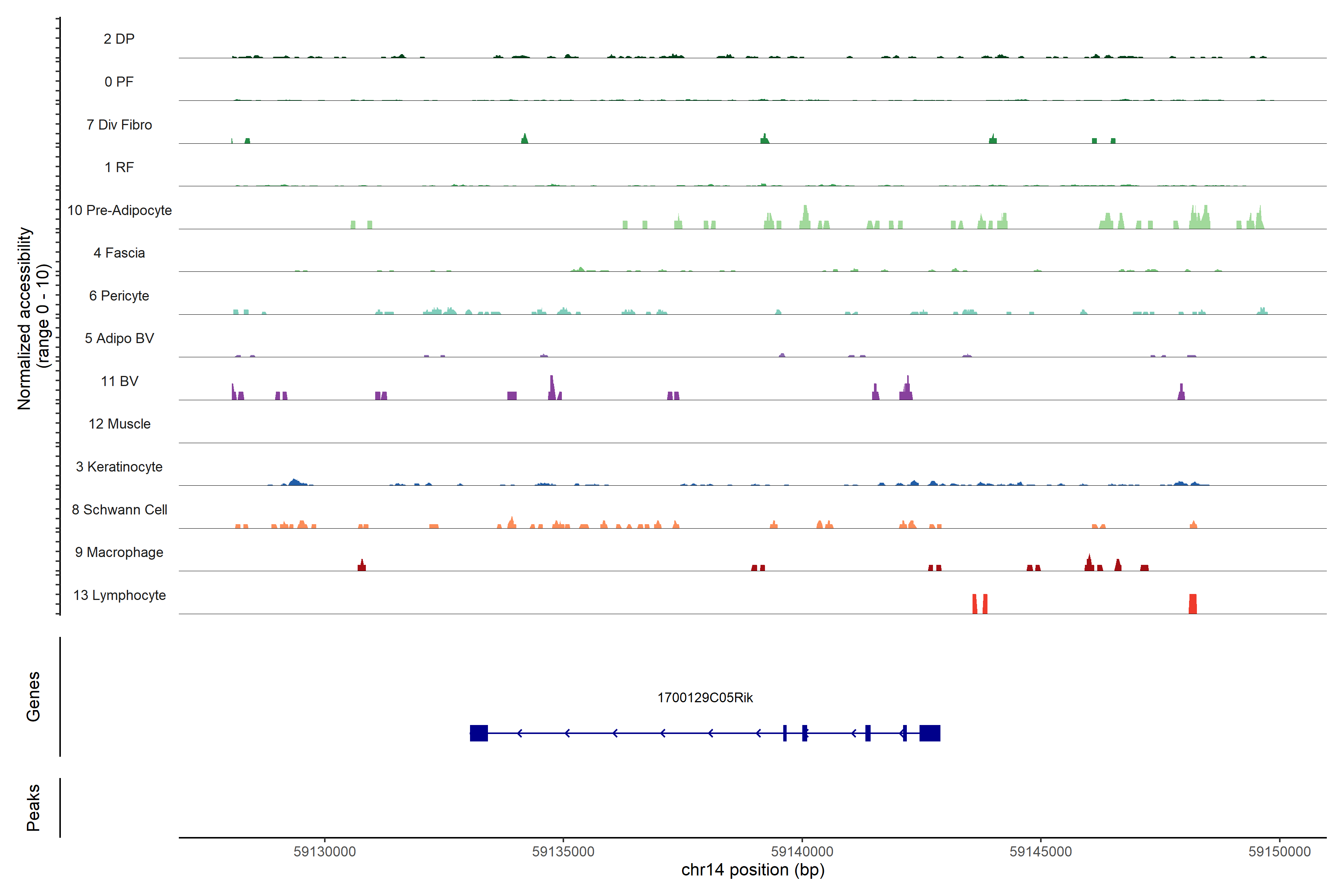Select the 1700129C05Rik gene name

click(x=704, y=698)
